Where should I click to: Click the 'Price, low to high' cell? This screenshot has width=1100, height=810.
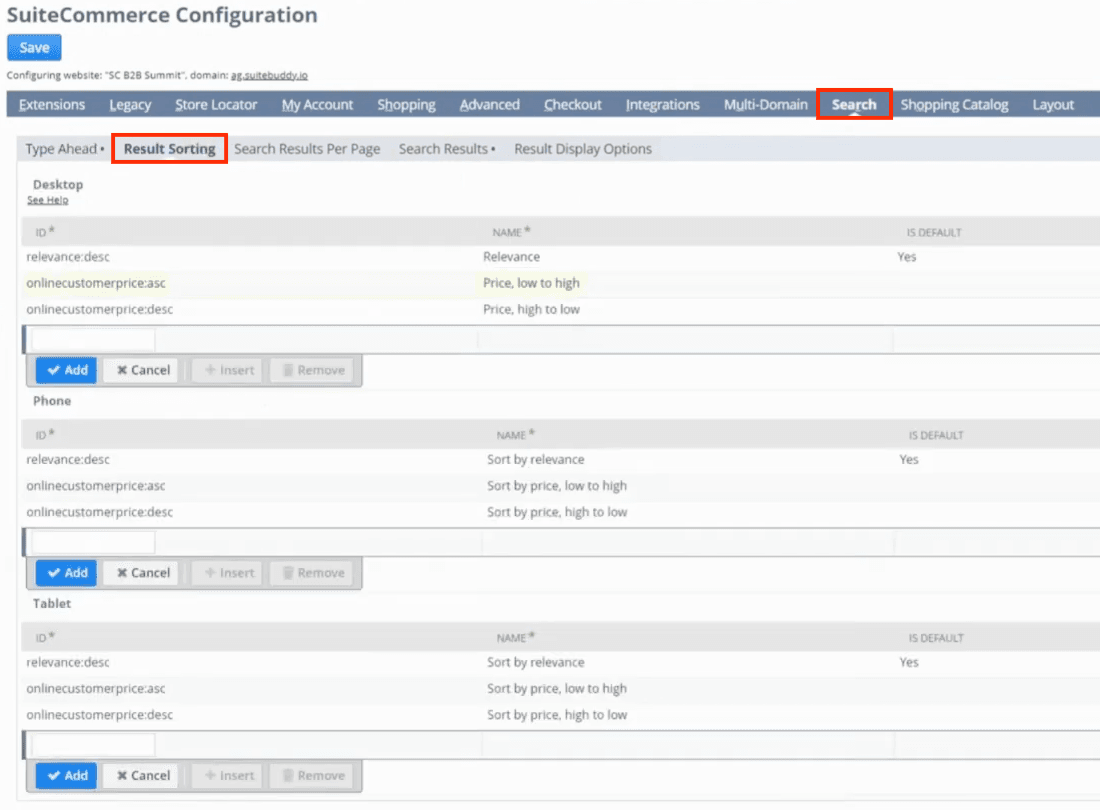click(x=531, y=283)
